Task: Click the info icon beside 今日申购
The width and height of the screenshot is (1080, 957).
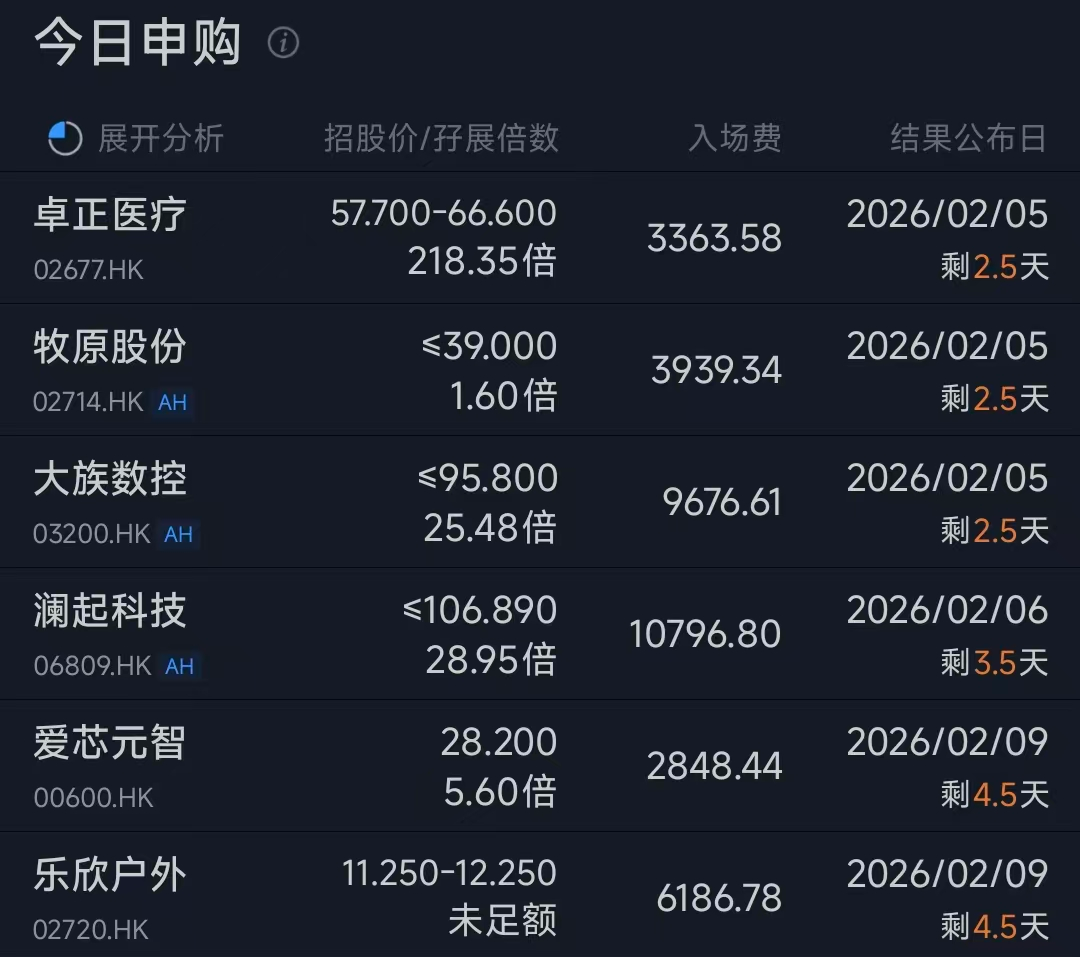Action: pos(284,43)
